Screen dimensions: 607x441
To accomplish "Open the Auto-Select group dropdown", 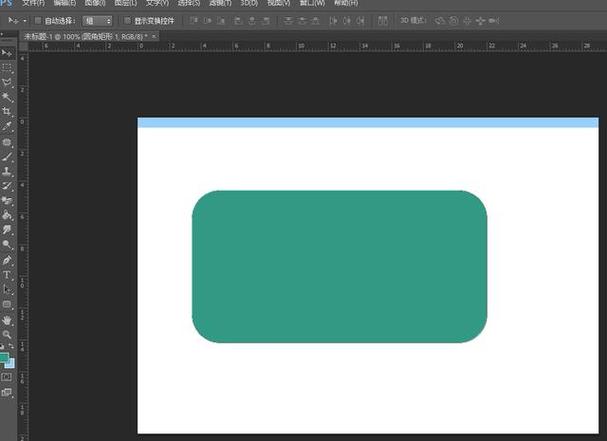I will (x=97, y=20).
